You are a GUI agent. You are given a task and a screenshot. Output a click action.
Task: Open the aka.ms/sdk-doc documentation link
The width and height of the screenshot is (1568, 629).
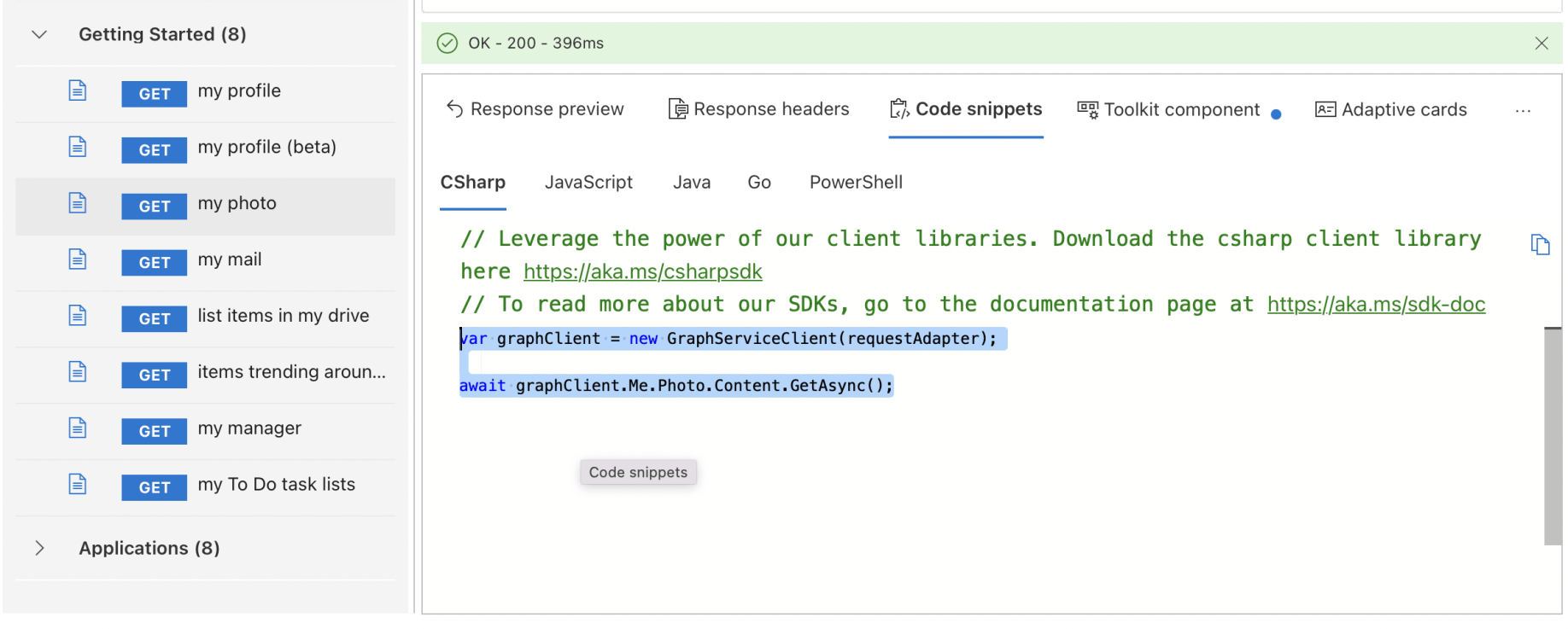point(1376,305)
